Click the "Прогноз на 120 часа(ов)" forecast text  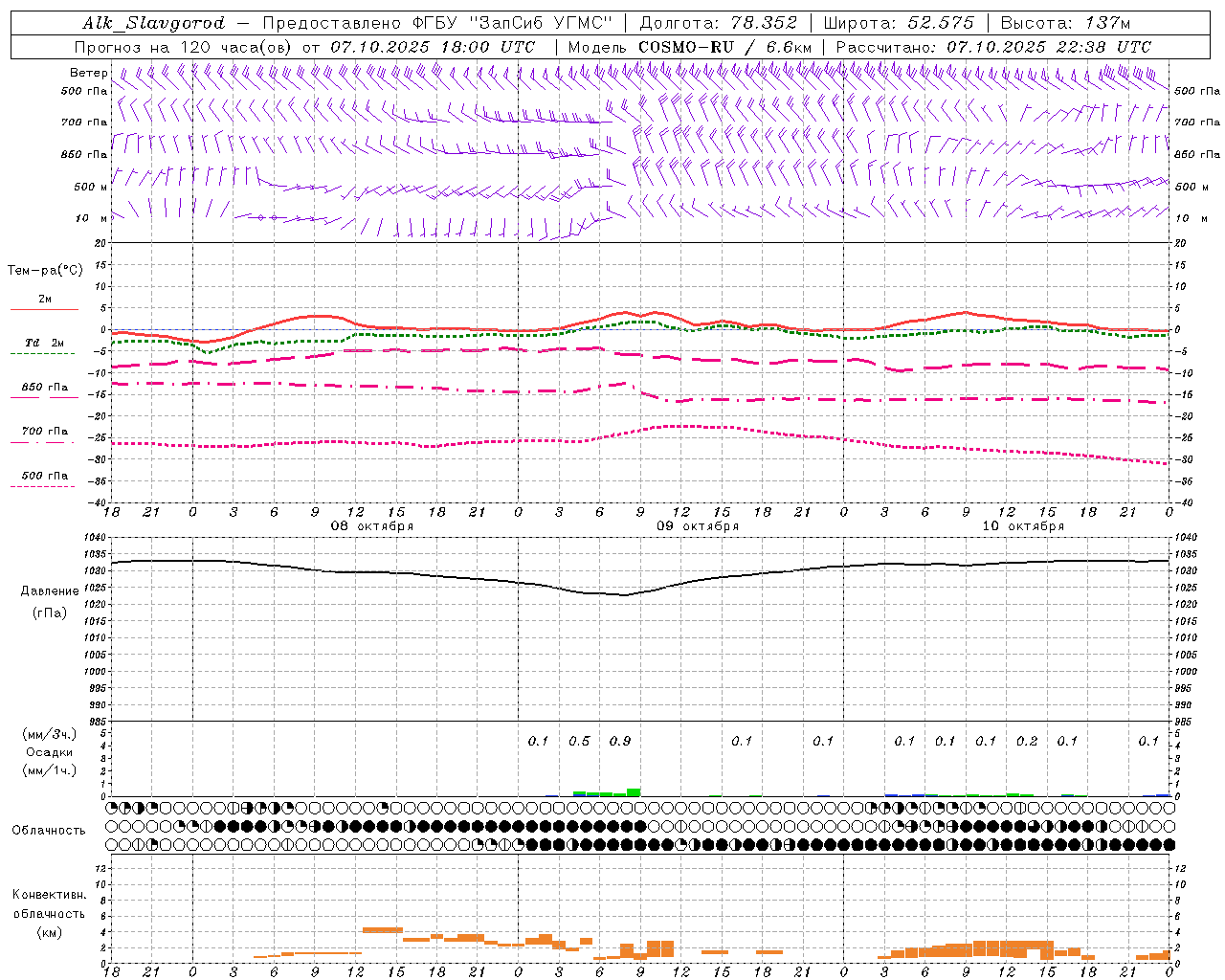pos(184,47)
